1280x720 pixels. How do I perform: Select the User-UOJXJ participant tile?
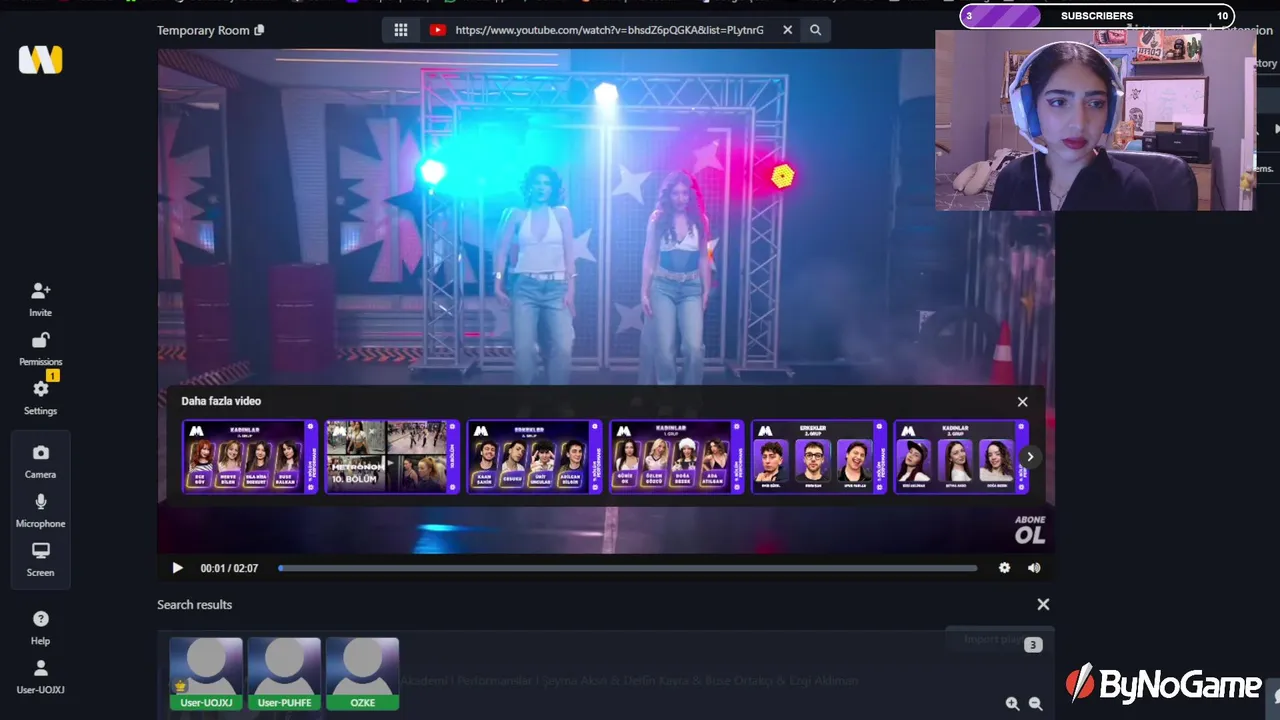(206, 674)
